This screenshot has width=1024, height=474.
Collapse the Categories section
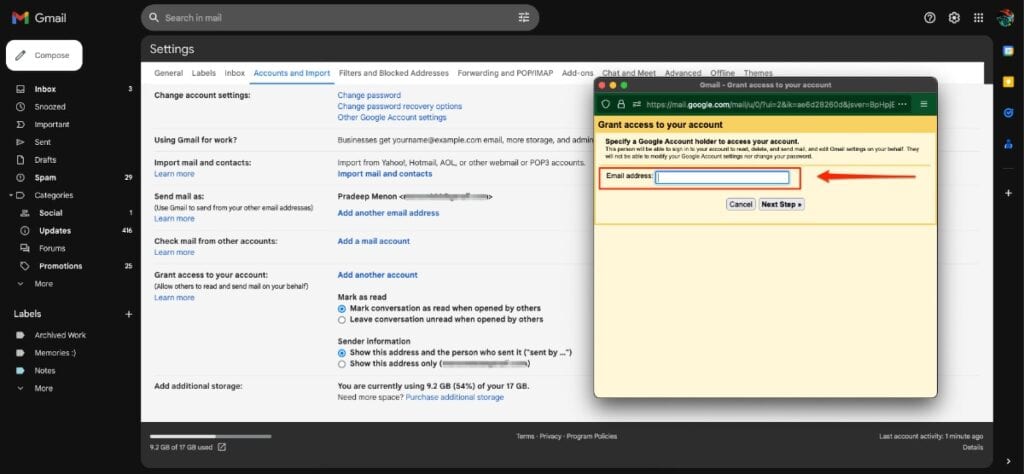tap(11, 195)
